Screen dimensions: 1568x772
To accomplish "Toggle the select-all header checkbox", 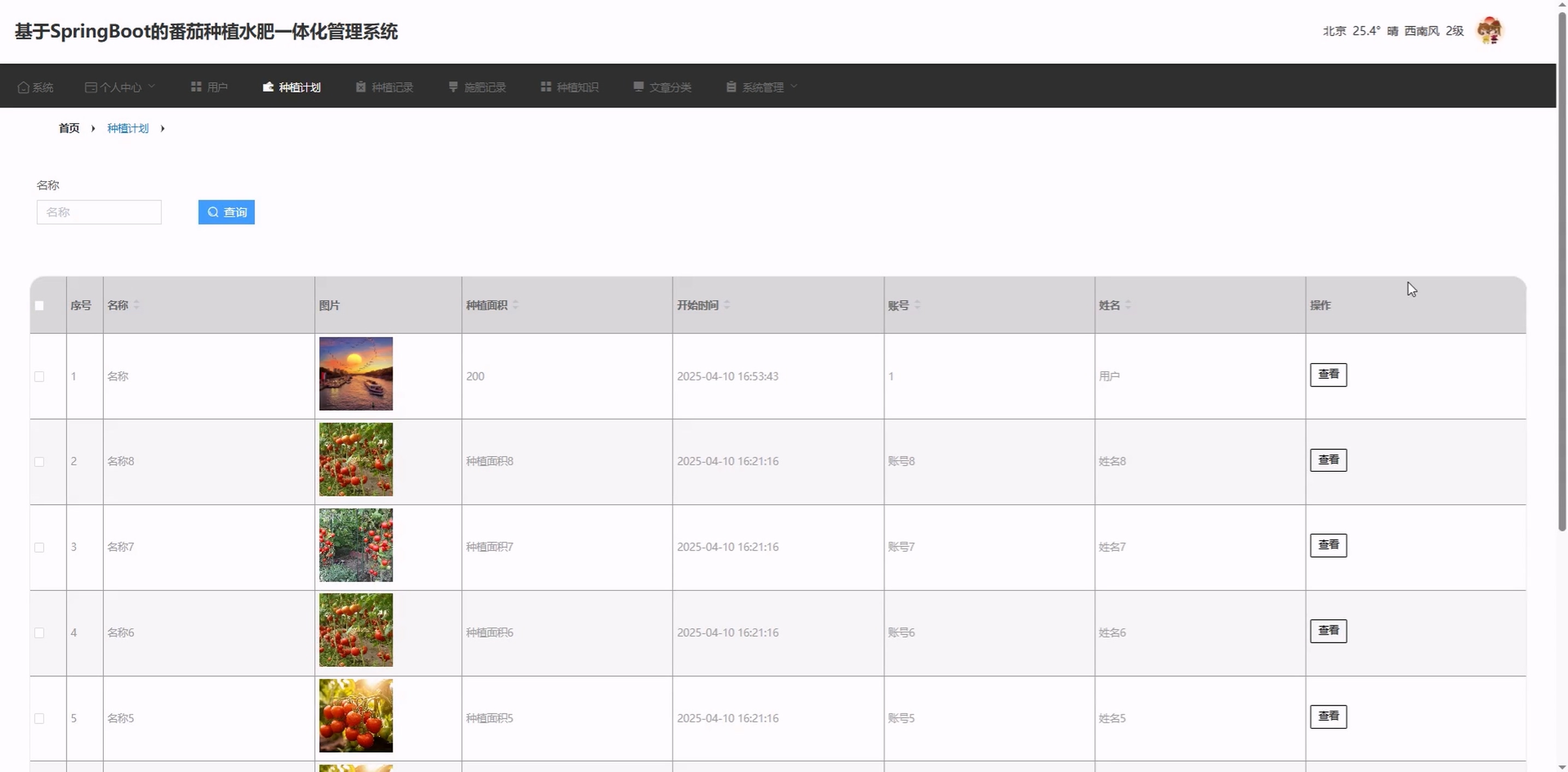I will click(x=39, y=306).
